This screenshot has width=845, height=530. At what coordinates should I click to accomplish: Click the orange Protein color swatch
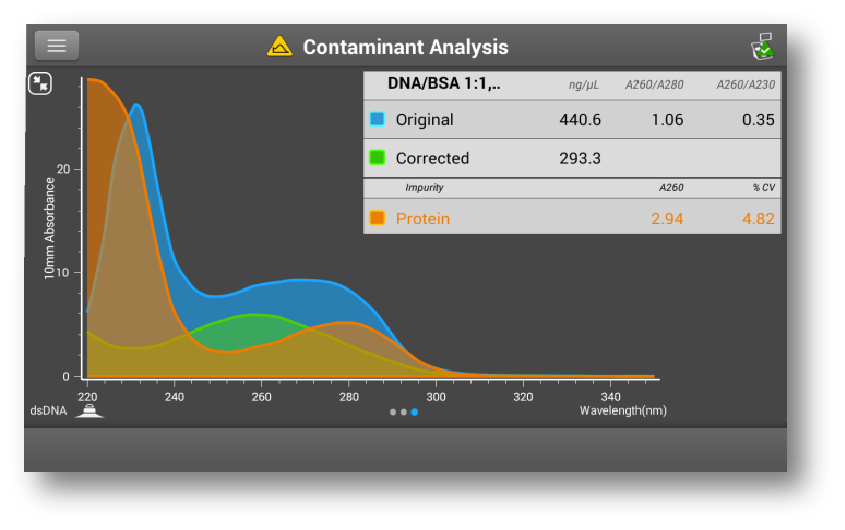[x=377, y=218]
